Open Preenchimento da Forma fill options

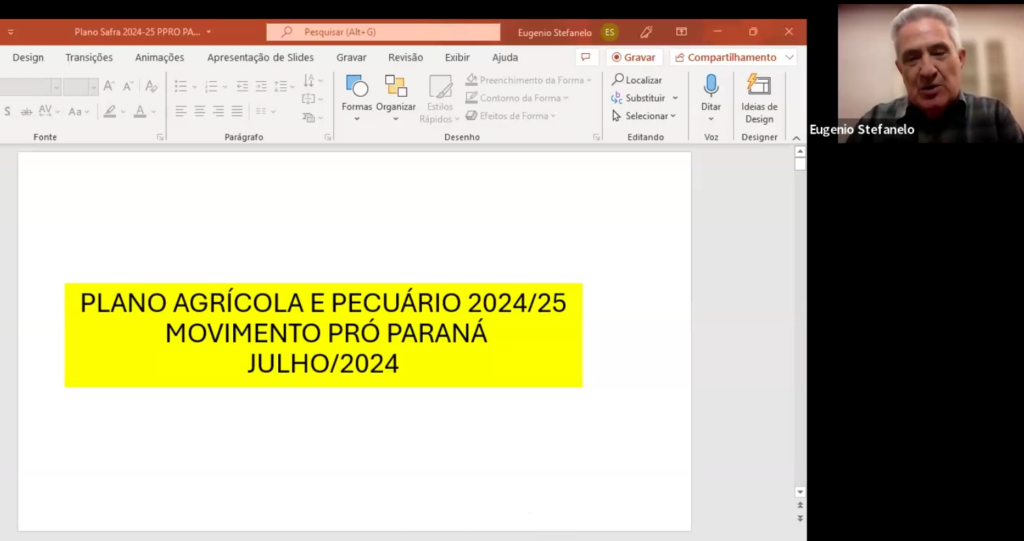528,80
